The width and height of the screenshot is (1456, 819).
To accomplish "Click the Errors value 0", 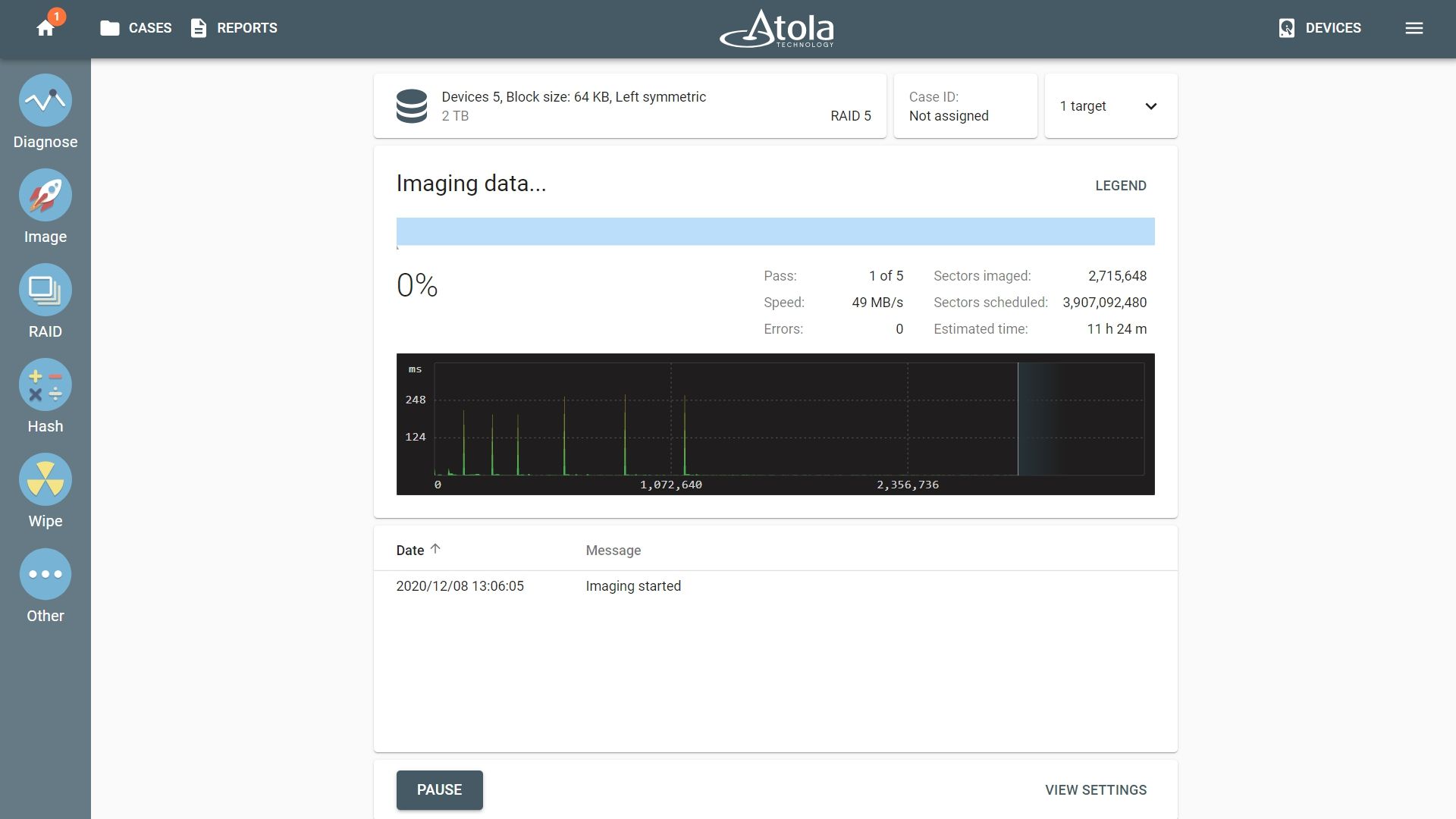I will (x=899, y=329).
